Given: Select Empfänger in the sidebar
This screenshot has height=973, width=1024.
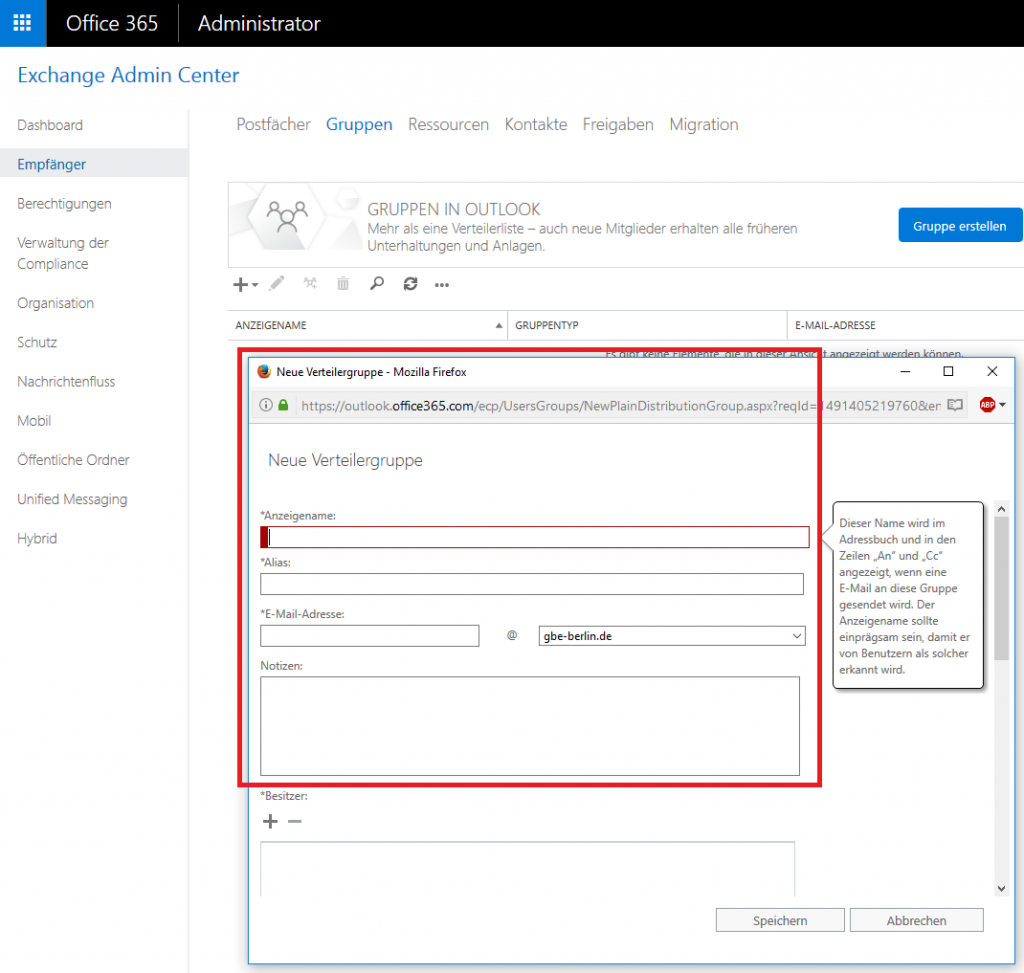Looking at the screenshot, I should (x=94, y=164).
